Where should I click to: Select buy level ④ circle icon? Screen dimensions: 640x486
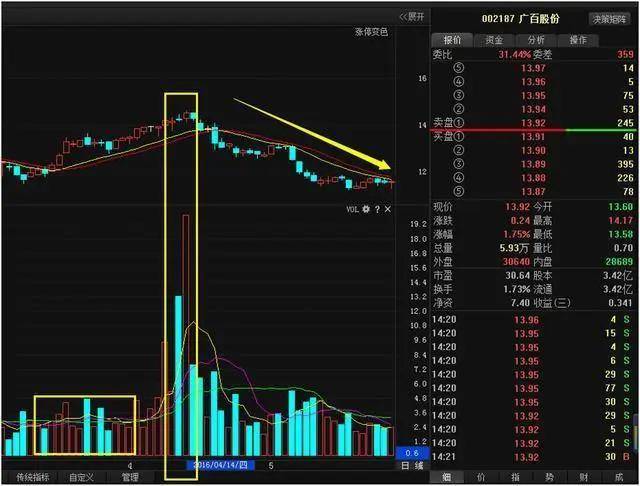[x=459, y=178]
